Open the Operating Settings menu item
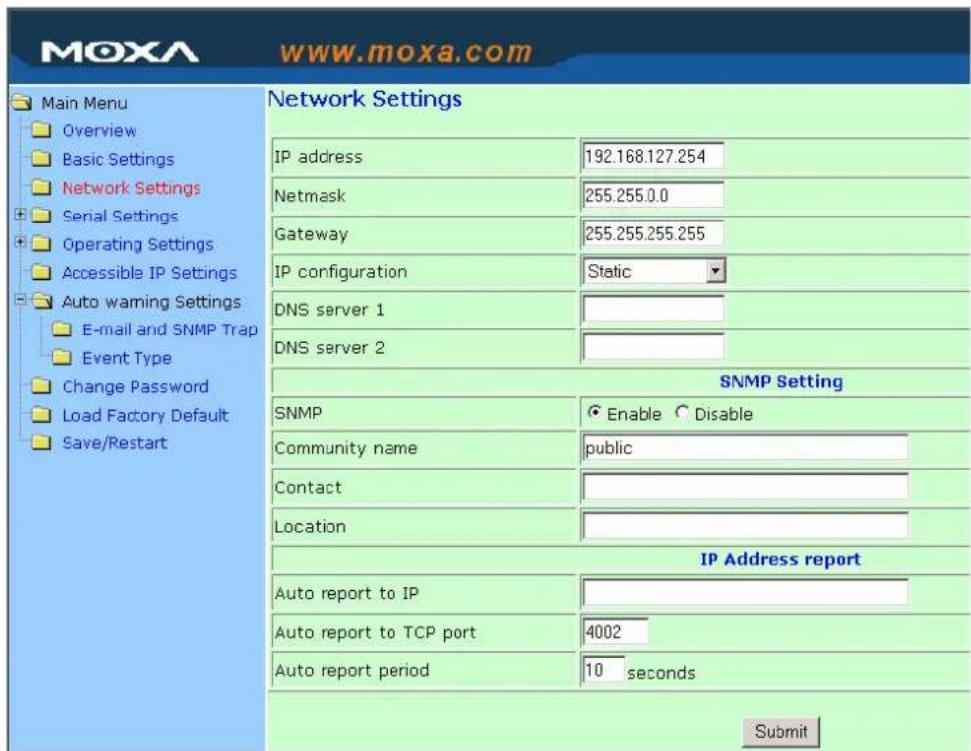This screenshot has width=971, height=751. pyautogui.click(x=138, y=244)
